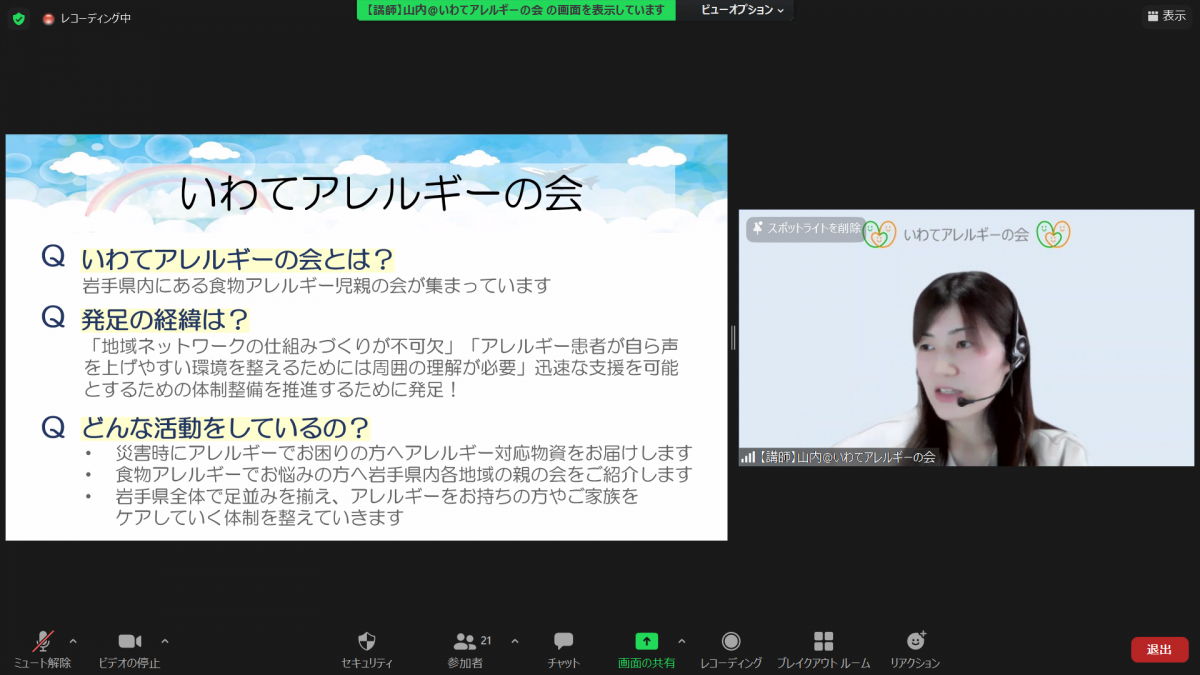Open the チャット chat panel

point(563,649)
